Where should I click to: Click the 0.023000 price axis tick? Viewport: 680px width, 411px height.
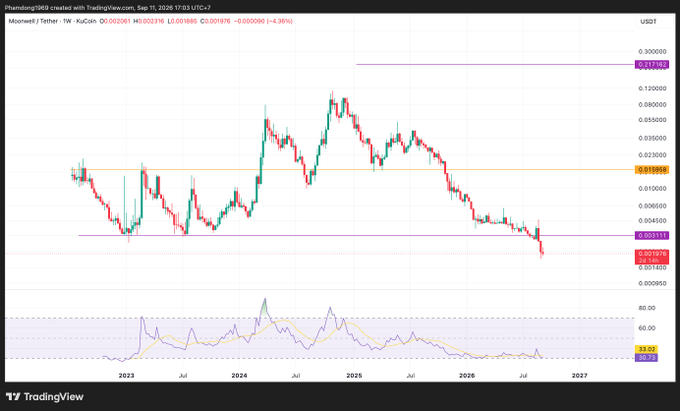click(x=652, y=155)
